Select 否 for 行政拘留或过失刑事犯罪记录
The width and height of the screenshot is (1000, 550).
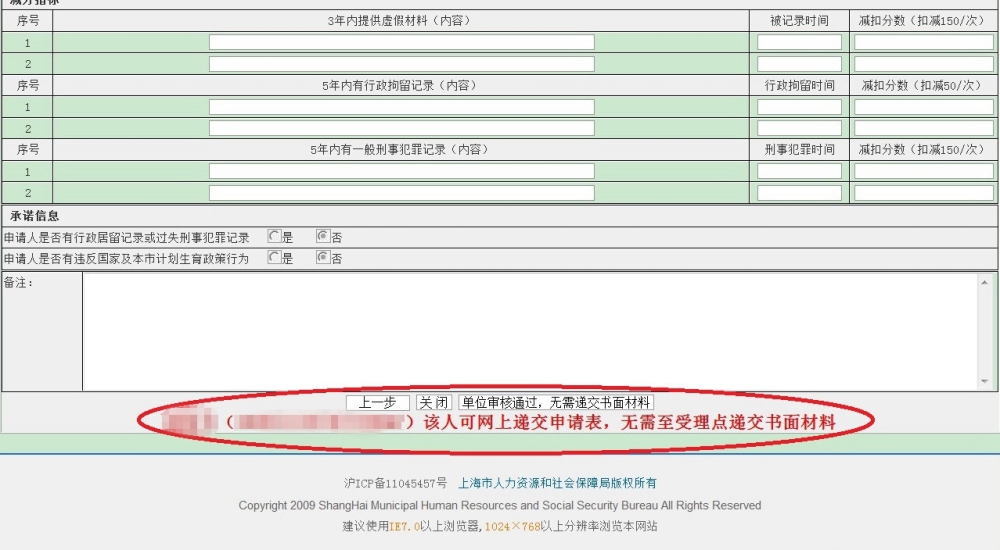[322, 237]
